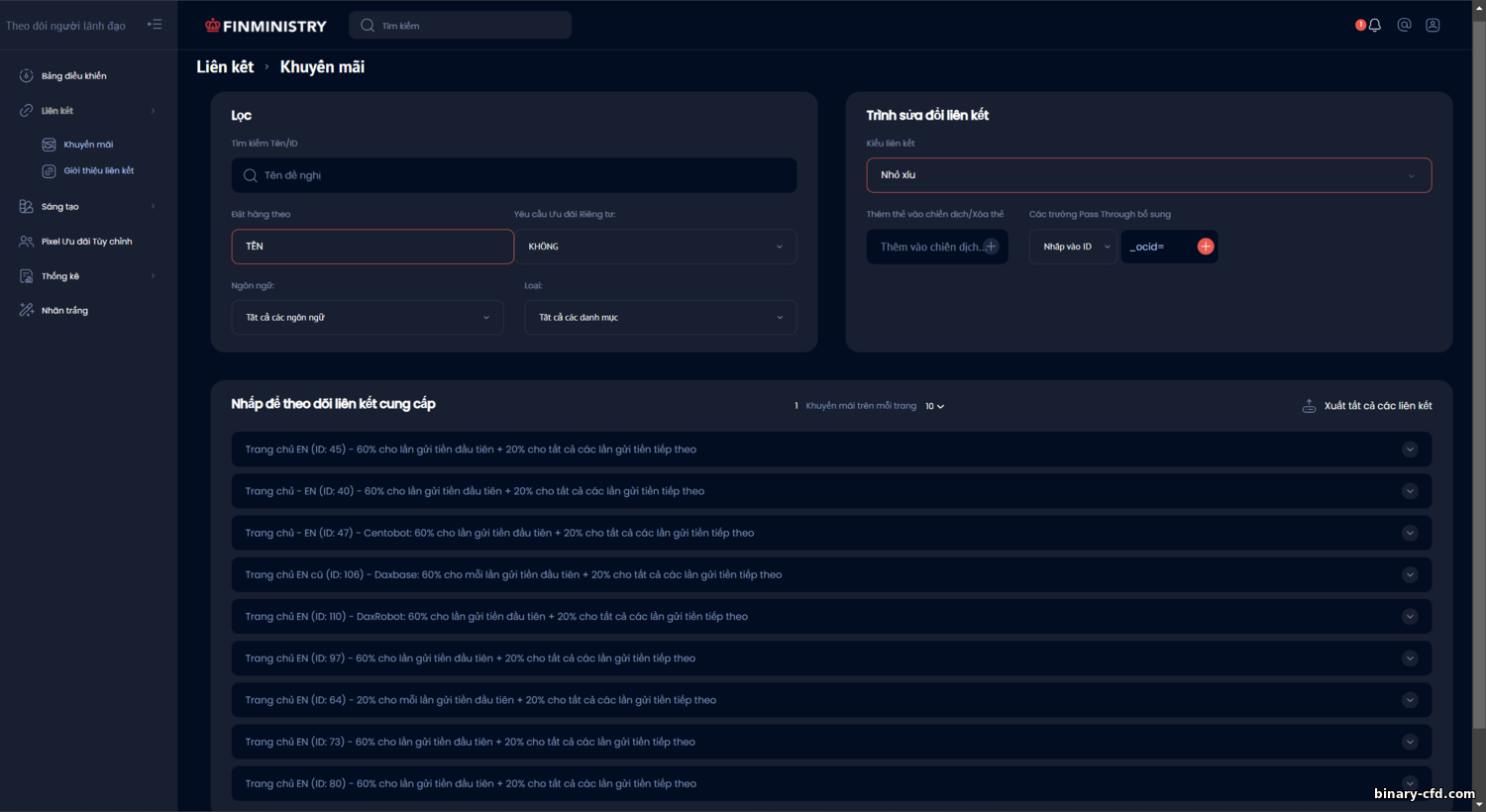Change the promotions per page count dropdown

934,406
